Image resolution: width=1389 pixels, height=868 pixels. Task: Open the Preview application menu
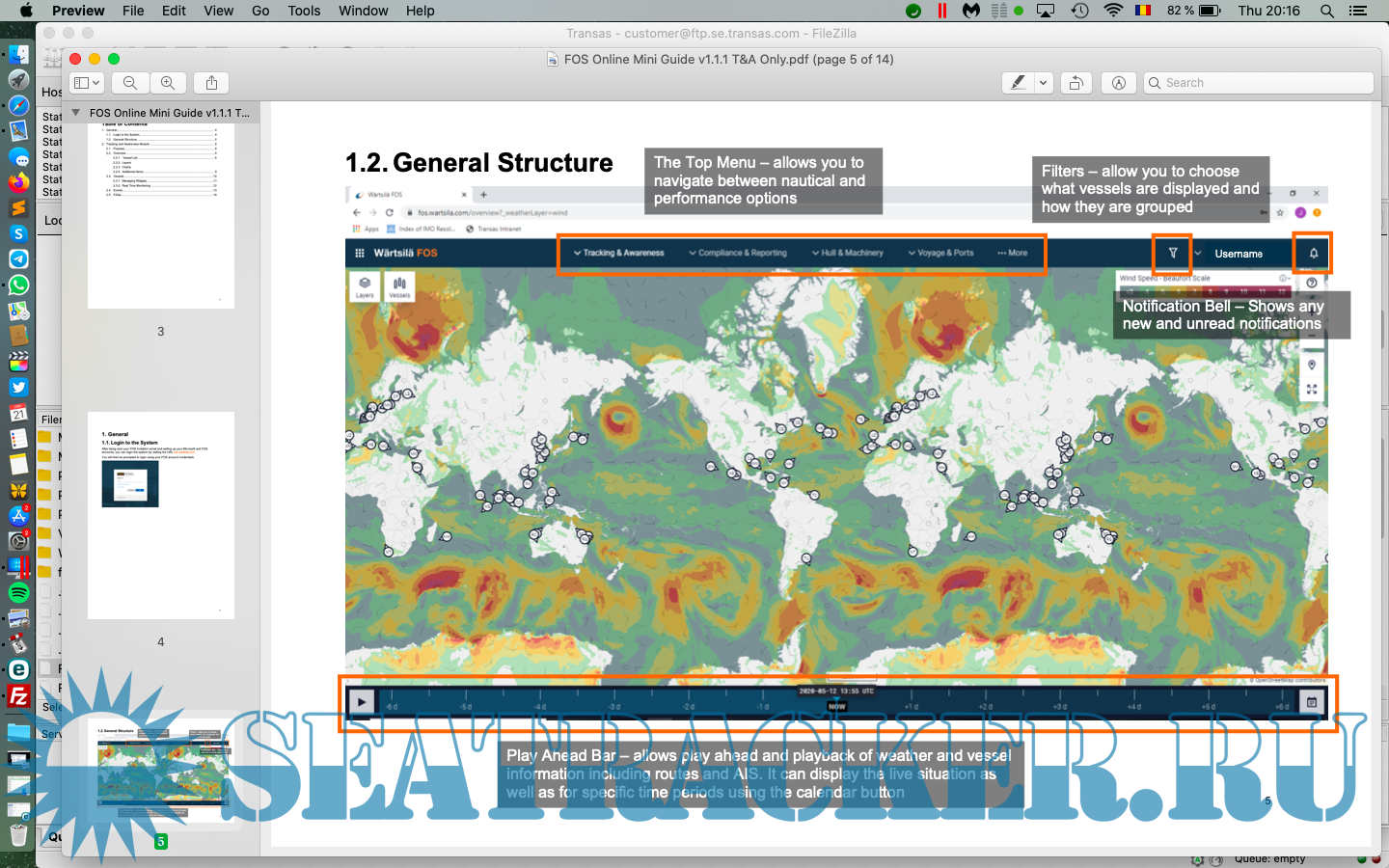click(x=78, y=11)
